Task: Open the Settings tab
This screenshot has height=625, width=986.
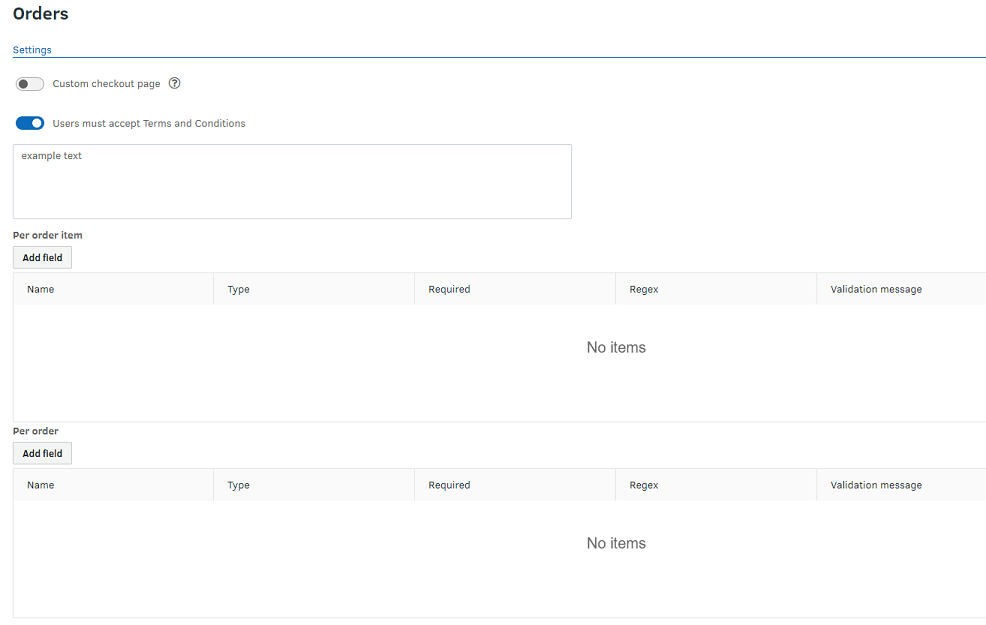Action: point(32,50)
